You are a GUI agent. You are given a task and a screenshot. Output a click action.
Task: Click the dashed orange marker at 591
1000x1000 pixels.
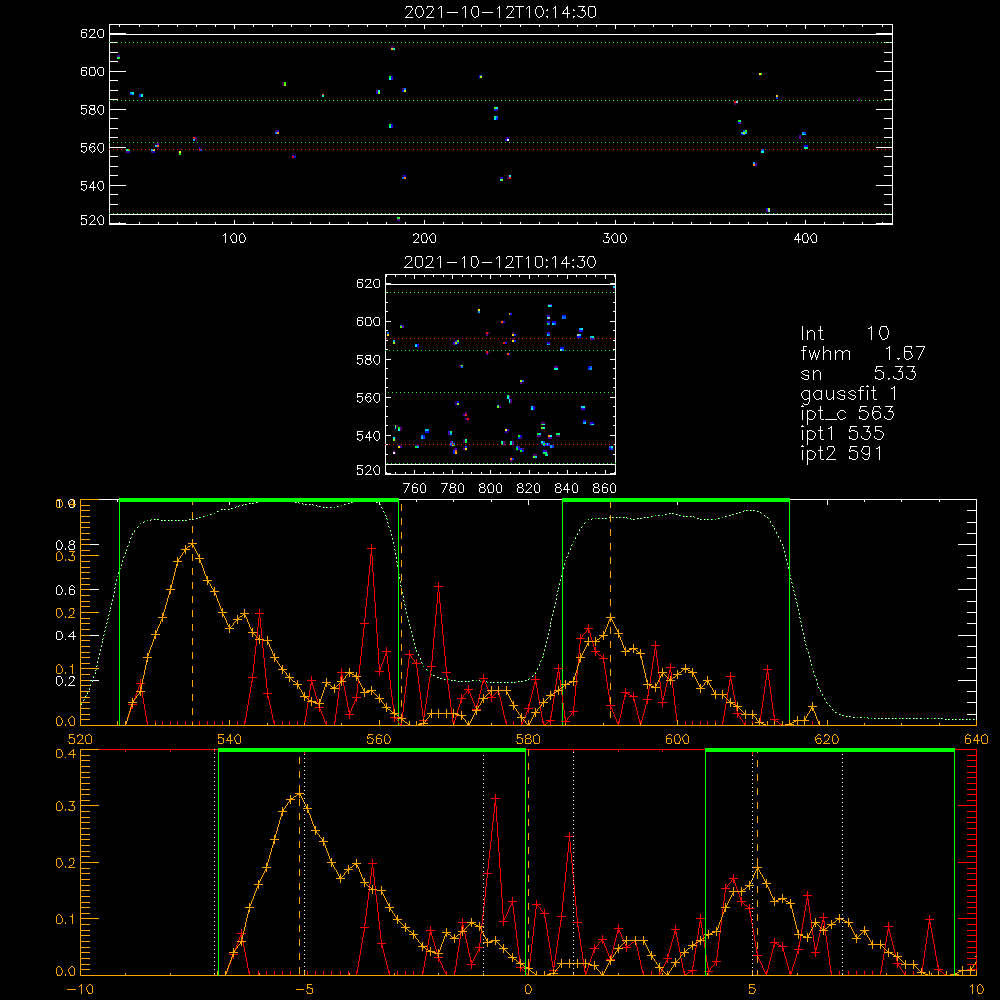click(610, 612)
